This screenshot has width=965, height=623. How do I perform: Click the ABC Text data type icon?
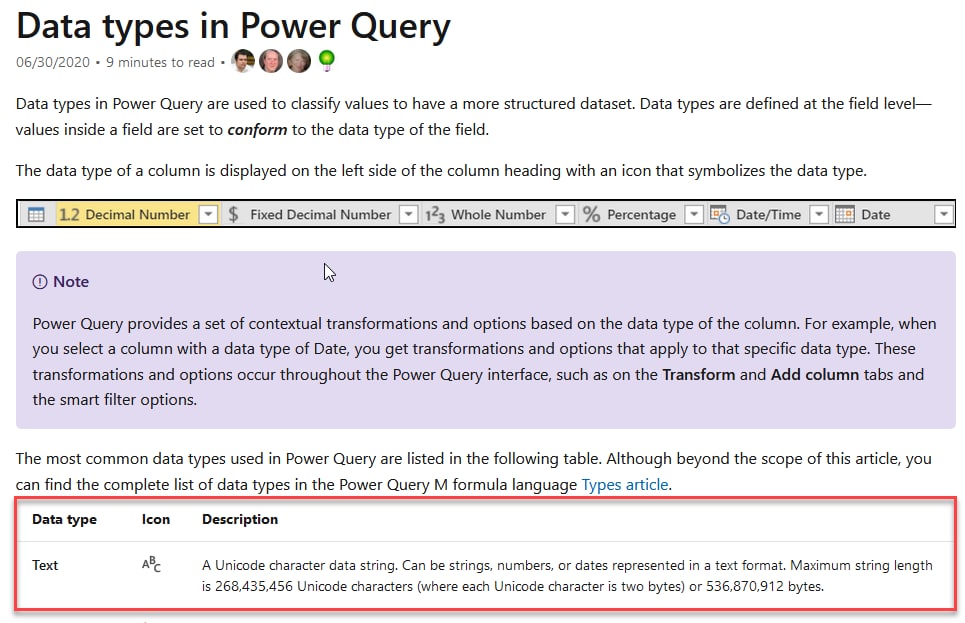pos(151,564)
